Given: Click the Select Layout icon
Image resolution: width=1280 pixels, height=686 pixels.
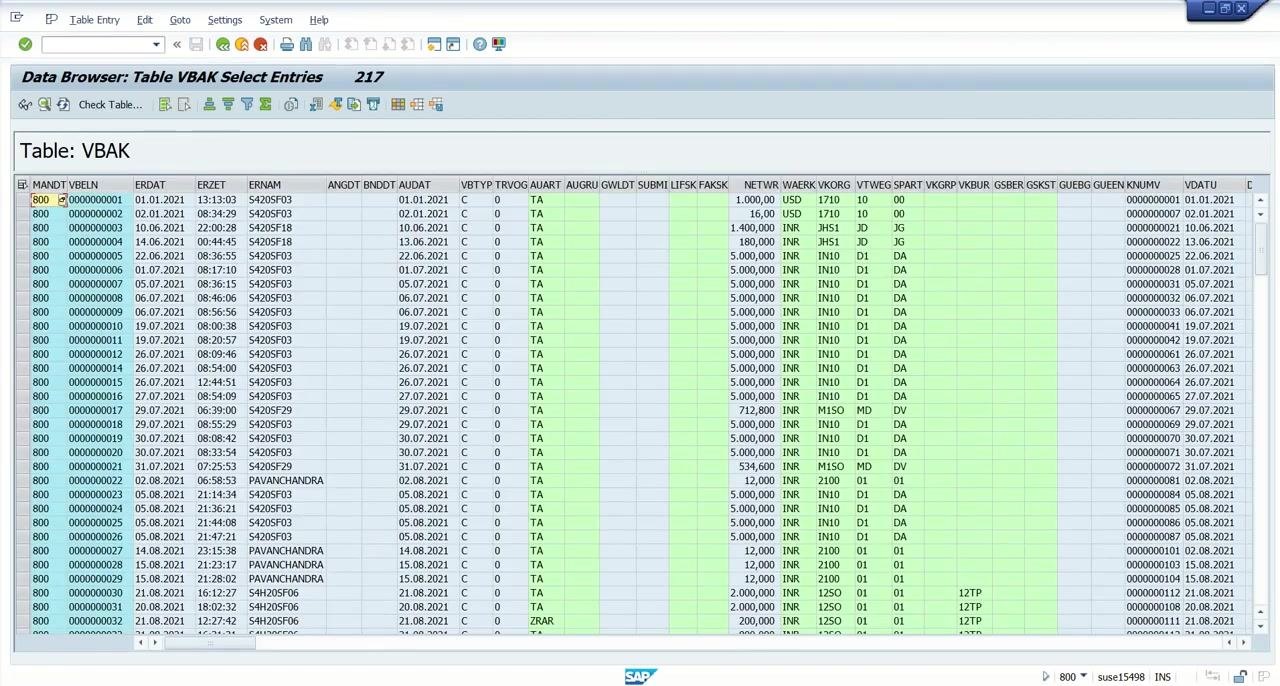Looking at the screenshot, I should coord(417,104).
